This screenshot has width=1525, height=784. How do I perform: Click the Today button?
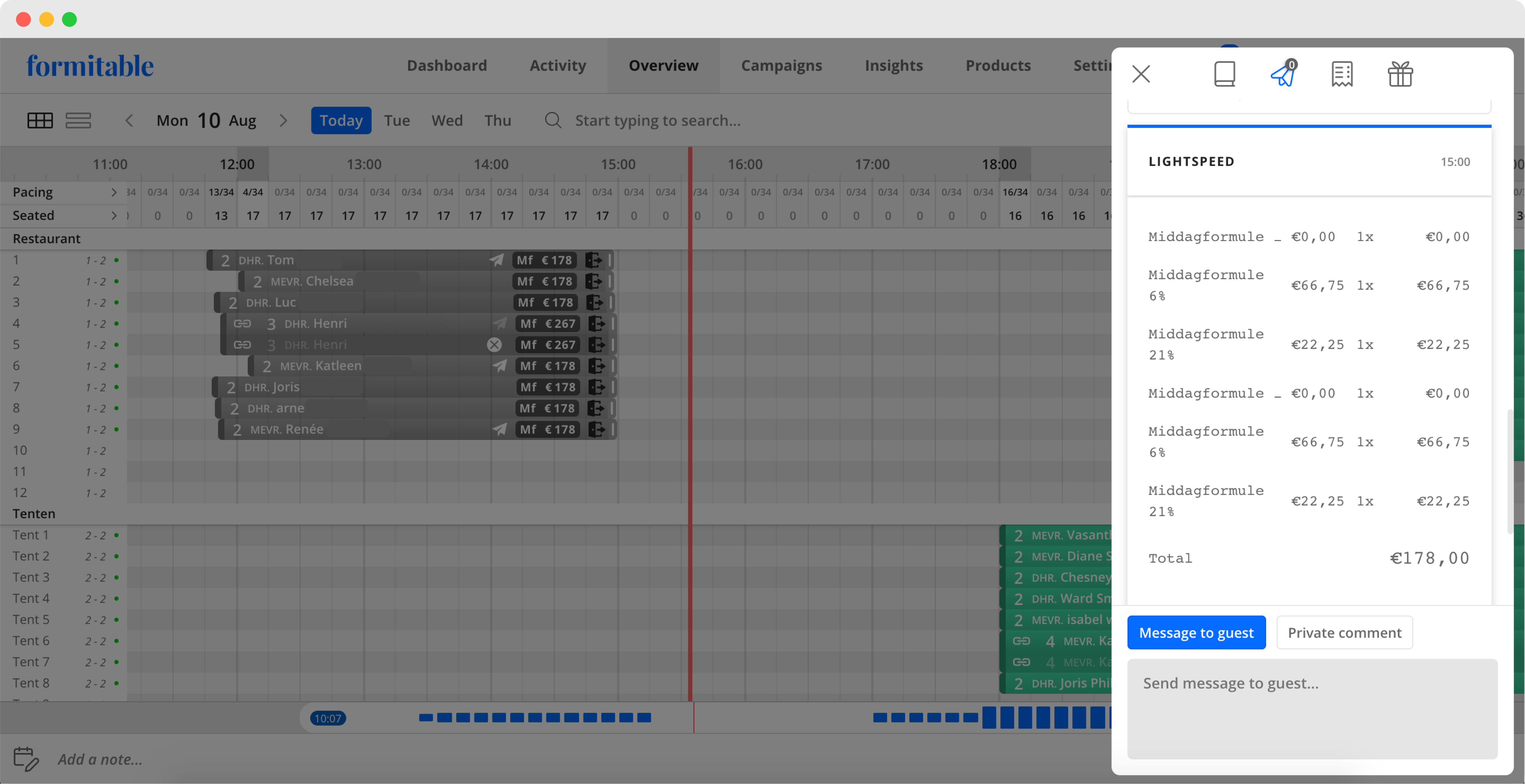[341, 120]
